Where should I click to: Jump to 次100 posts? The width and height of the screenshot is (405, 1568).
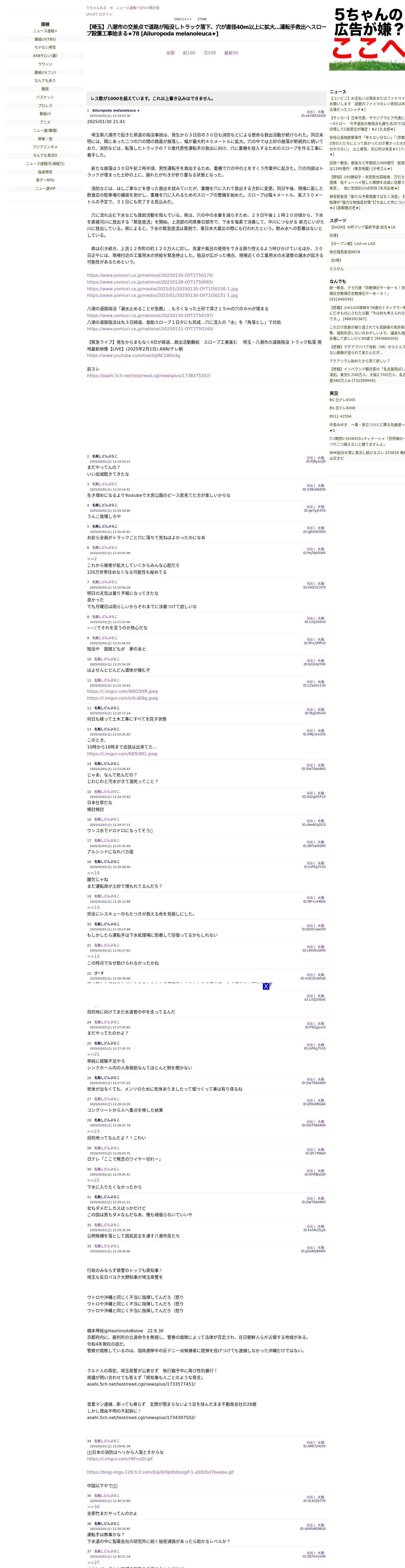pos(210,53)
